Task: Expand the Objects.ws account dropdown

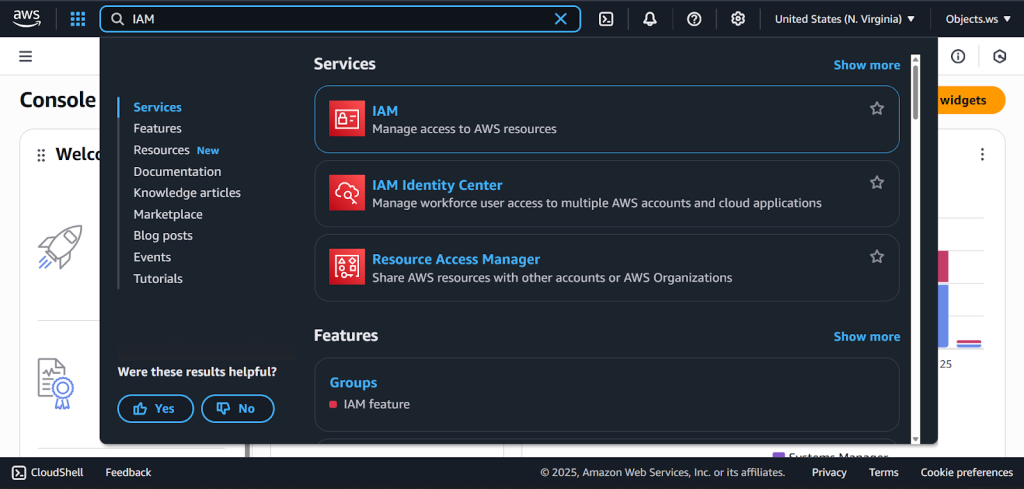Action: pos(977,19)
